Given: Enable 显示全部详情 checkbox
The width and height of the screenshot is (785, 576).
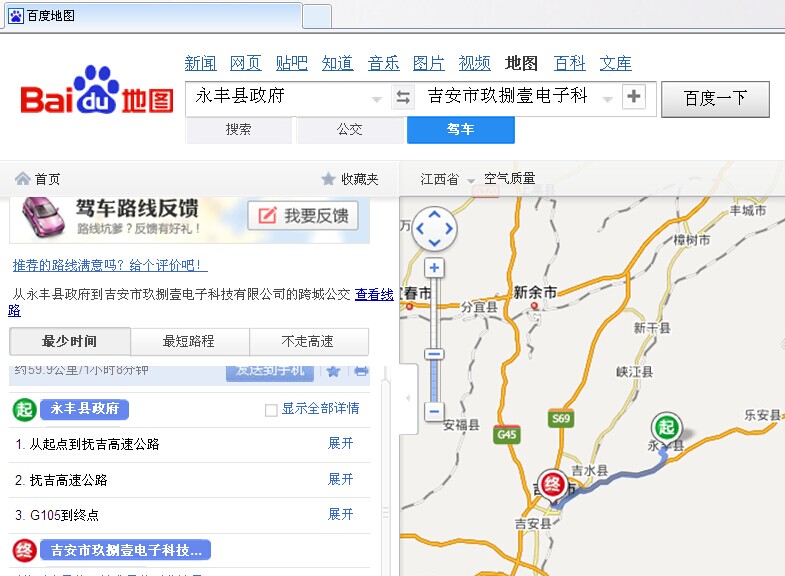Looking at the screenshot, I should [x=271, y=409].
